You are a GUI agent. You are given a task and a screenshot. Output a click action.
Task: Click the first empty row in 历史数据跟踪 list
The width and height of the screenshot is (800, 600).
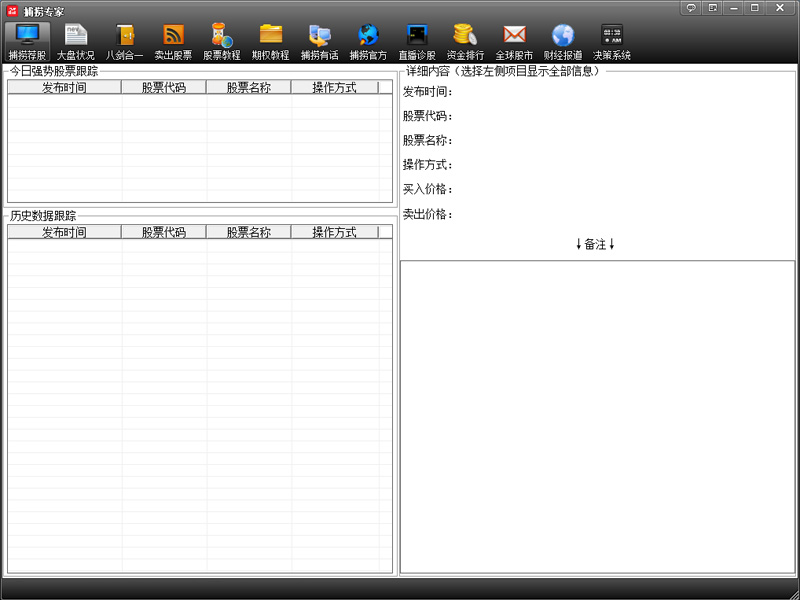(x=198, y=247)
